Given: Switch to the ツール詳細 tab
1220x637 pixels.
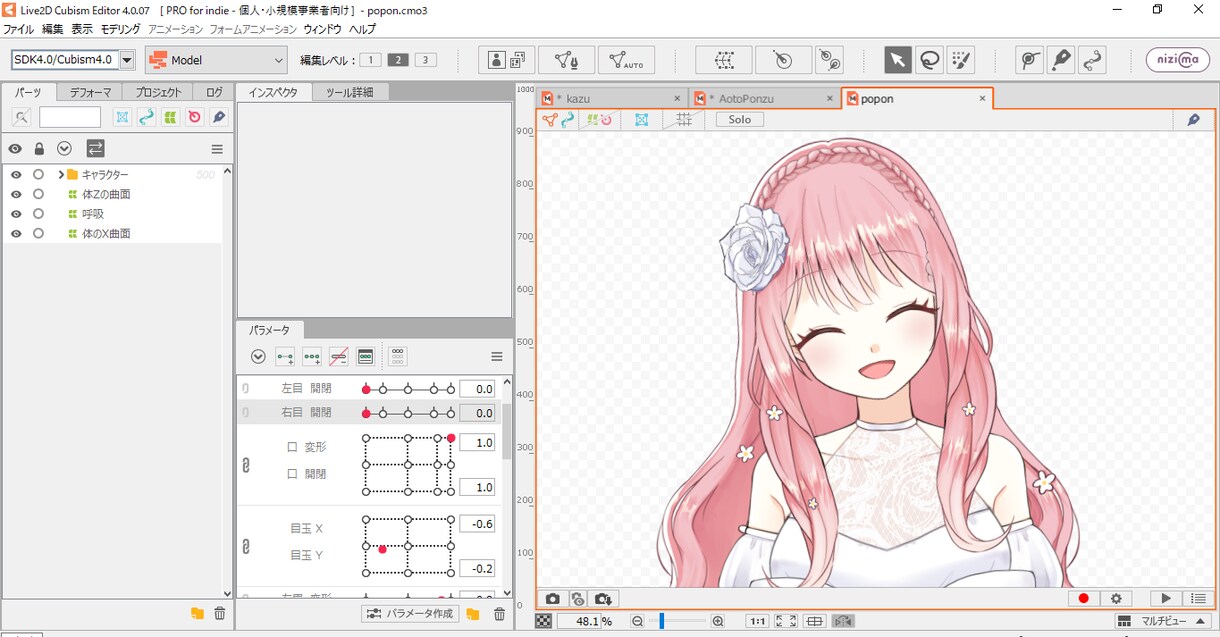Looking at the screenshot, I should pos(349,92).
